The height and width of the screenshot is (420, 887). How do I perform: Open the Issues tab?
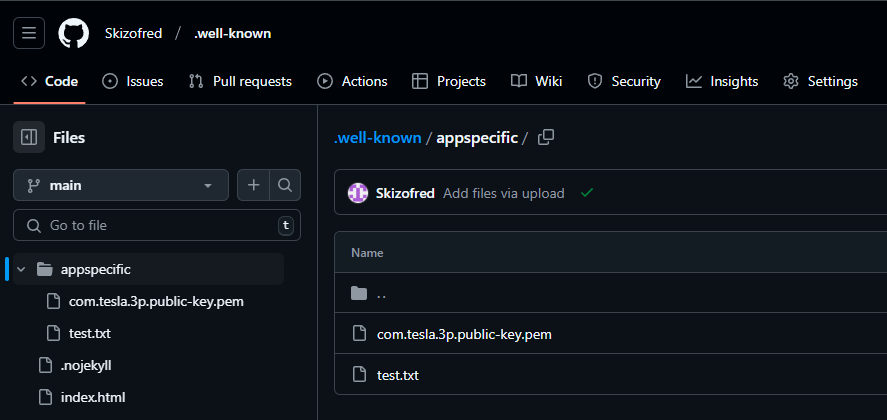click(x=133, y=82)
